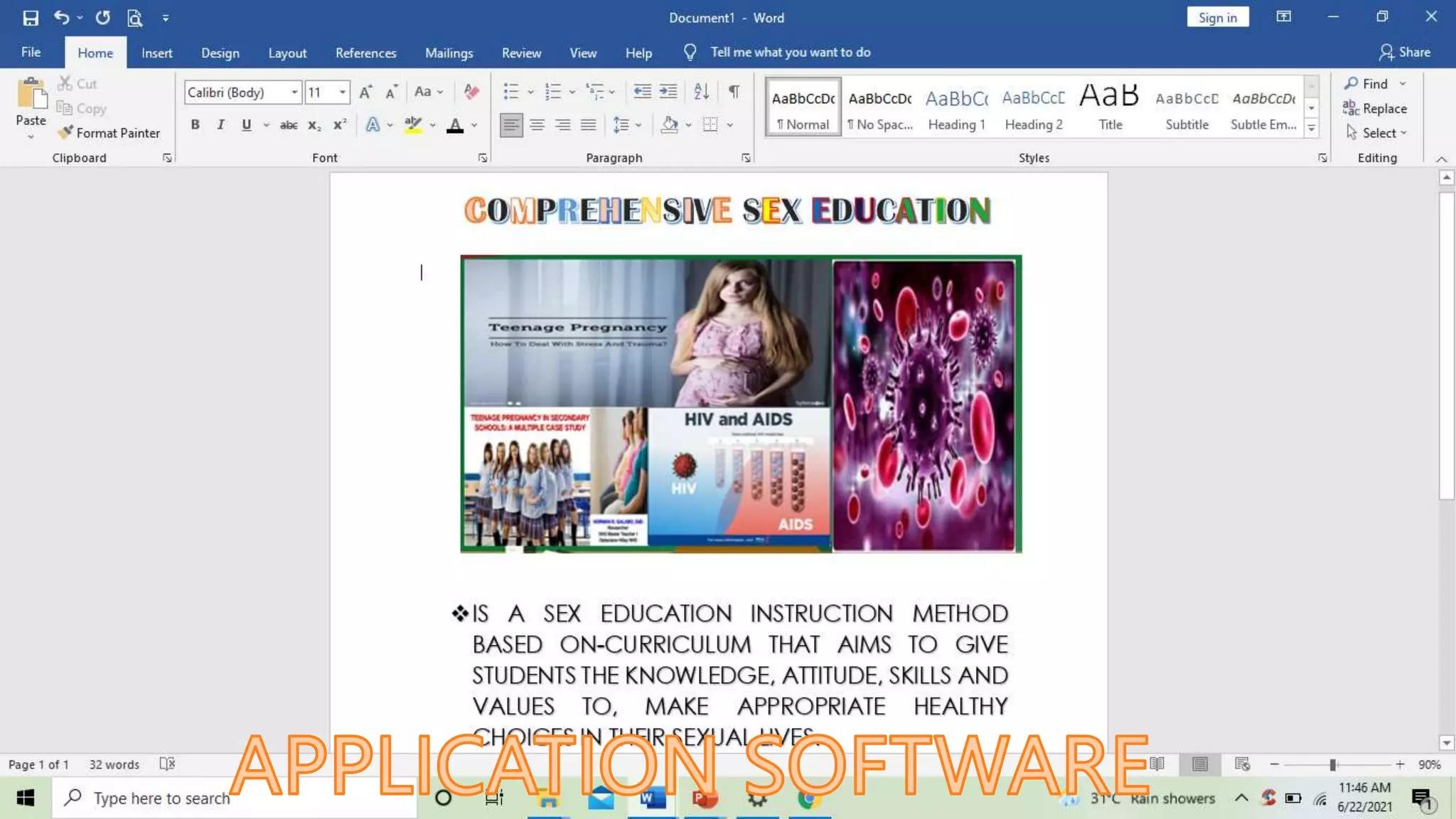Select Justify paragraph alignment

point(588,125)
